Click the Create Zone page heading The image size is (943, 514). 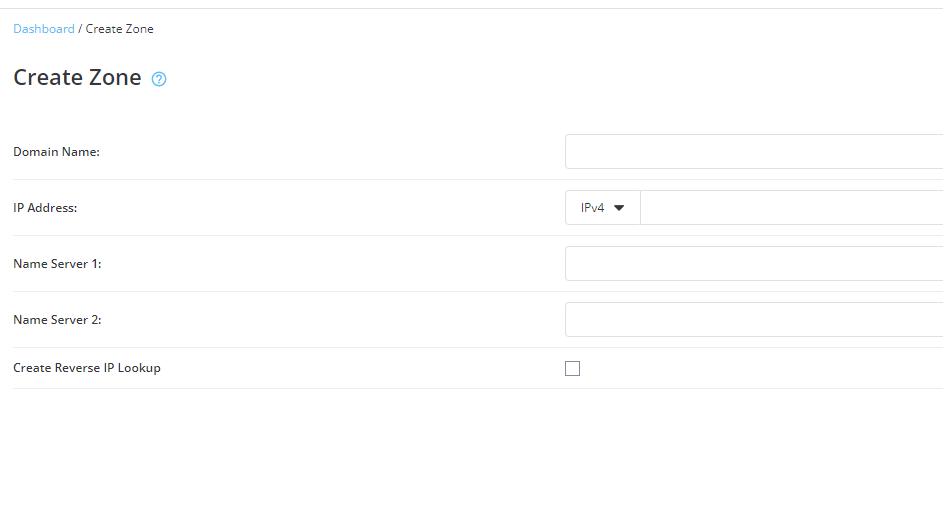(x=77, y=78)
